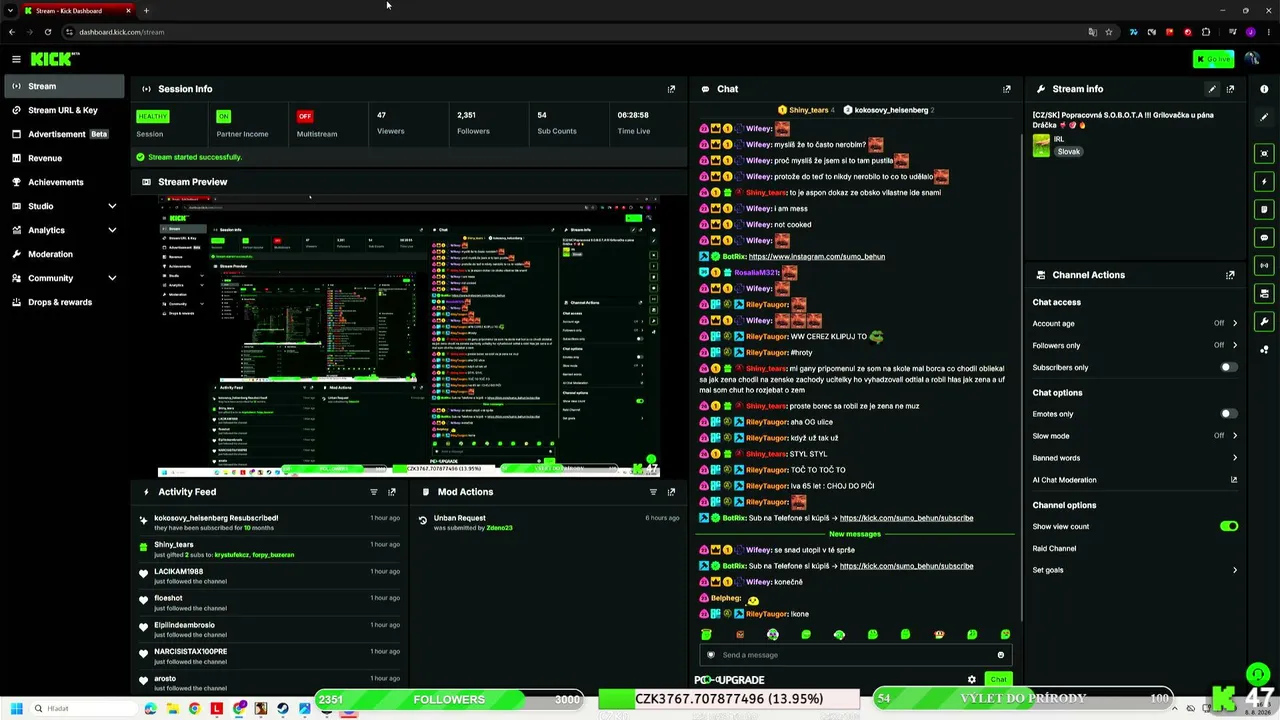Image resolution: width=1280 pixels, height=720 pixels.
Task: Bookmark this page with the star icon
Action: pyautogui.click(x=1108, y=32)
